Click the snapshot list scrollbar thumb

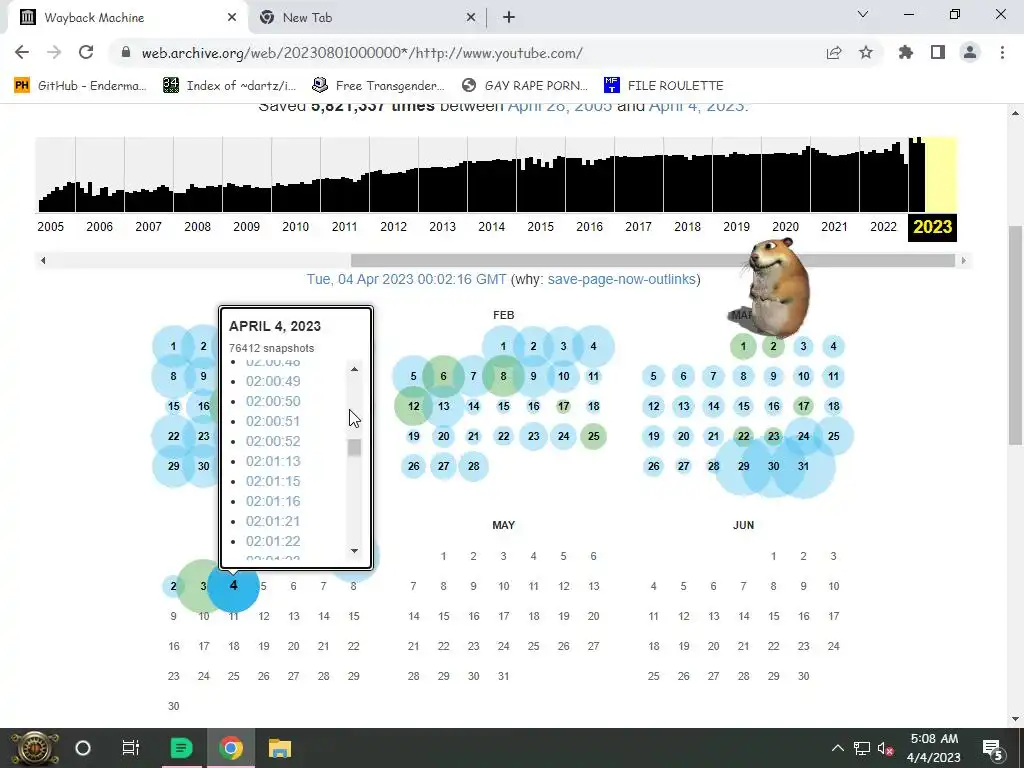pos(354,447)
